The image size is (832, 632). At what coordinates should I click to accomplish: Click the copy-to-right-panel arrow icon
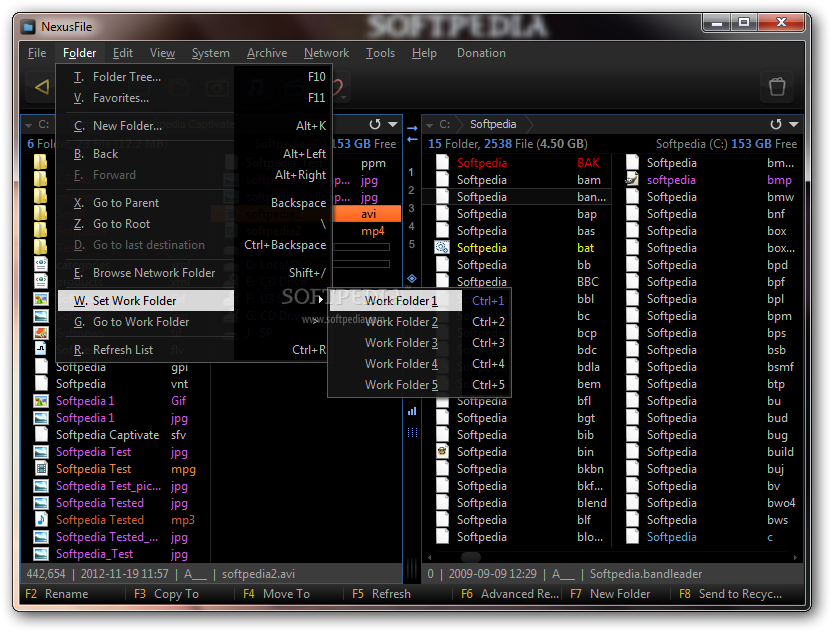coord(412,128)
